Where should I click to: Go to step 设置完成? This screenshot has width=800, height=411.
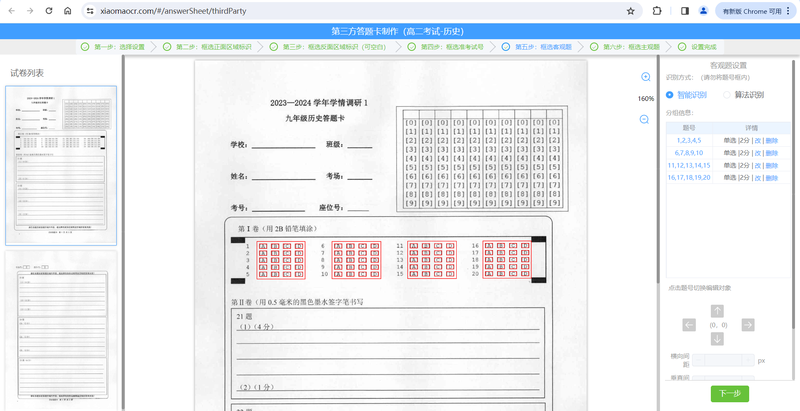point(697,47)
